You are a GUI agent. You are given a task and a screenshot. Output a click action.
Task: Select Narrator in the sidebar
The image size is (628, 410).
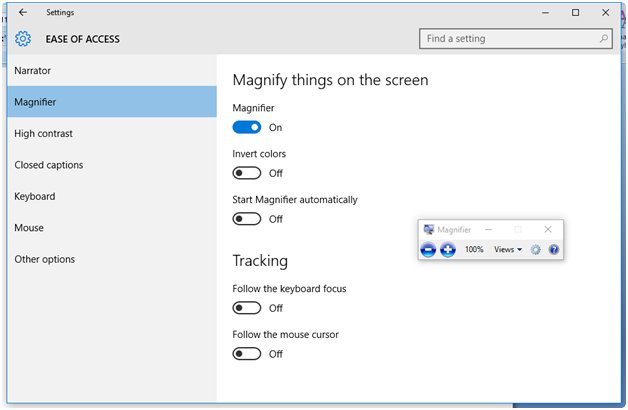[33, 71]
